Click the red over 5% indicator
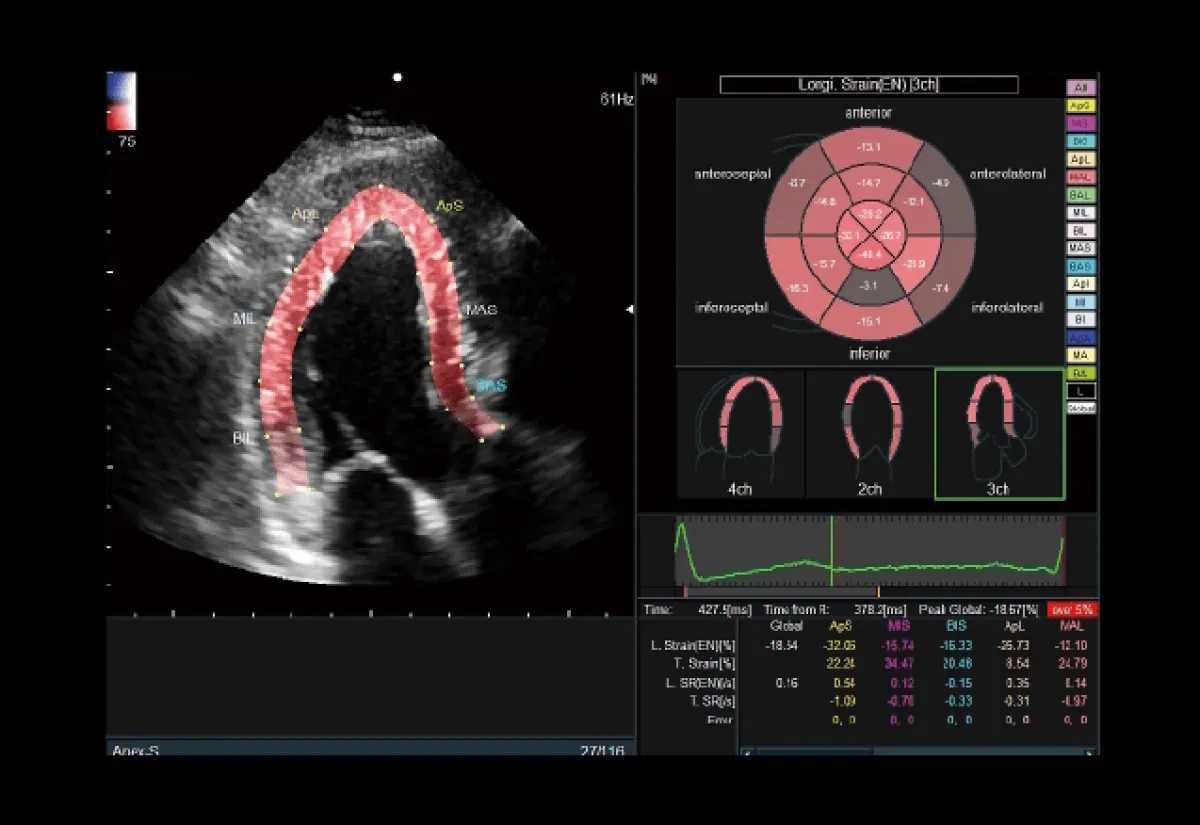This screenshot has height=825, width=1200. [1071, 609]
